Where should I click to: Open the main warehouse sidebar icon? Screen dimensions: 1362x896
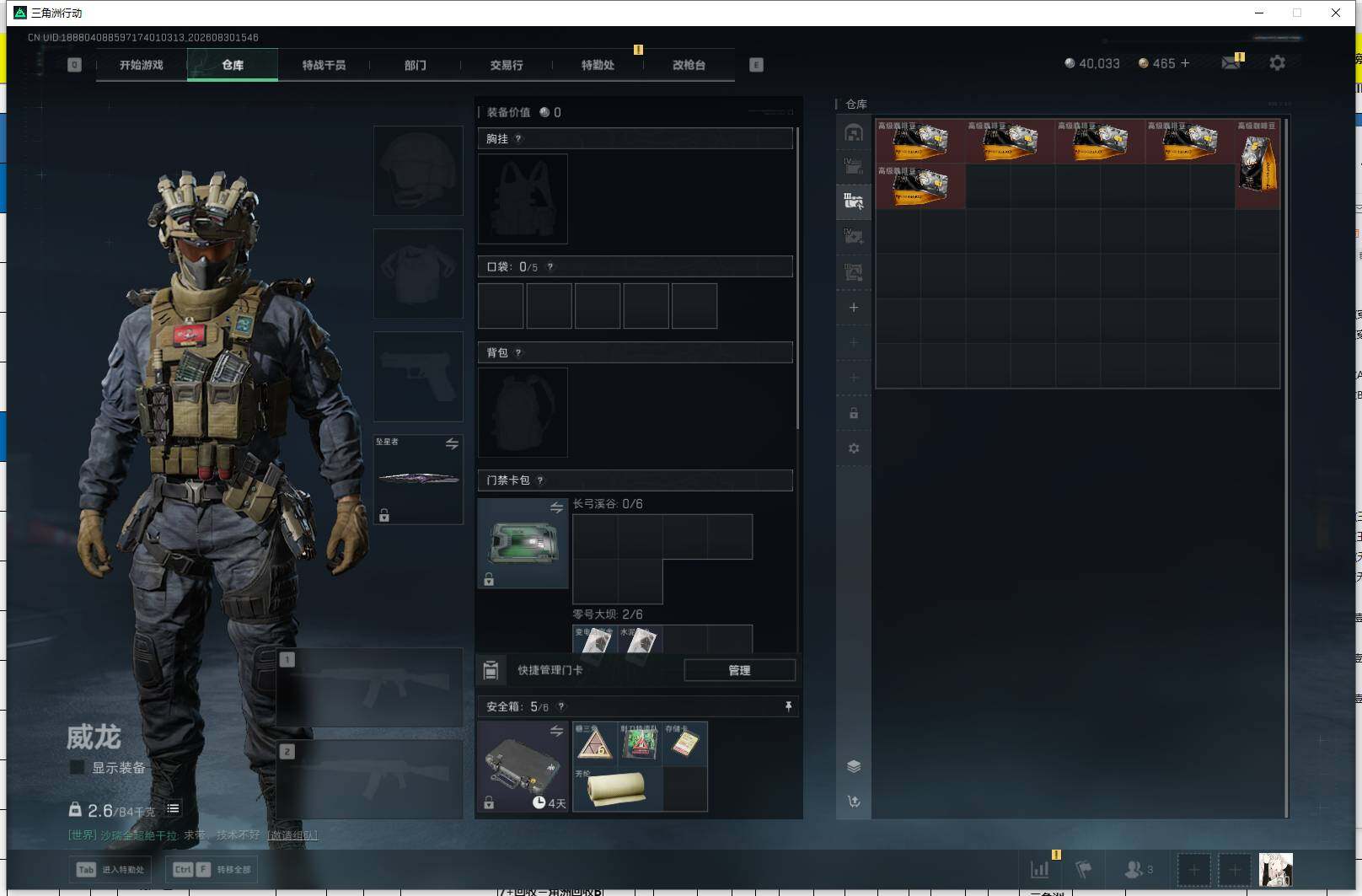pyautogui.click(x=854, y=132)
